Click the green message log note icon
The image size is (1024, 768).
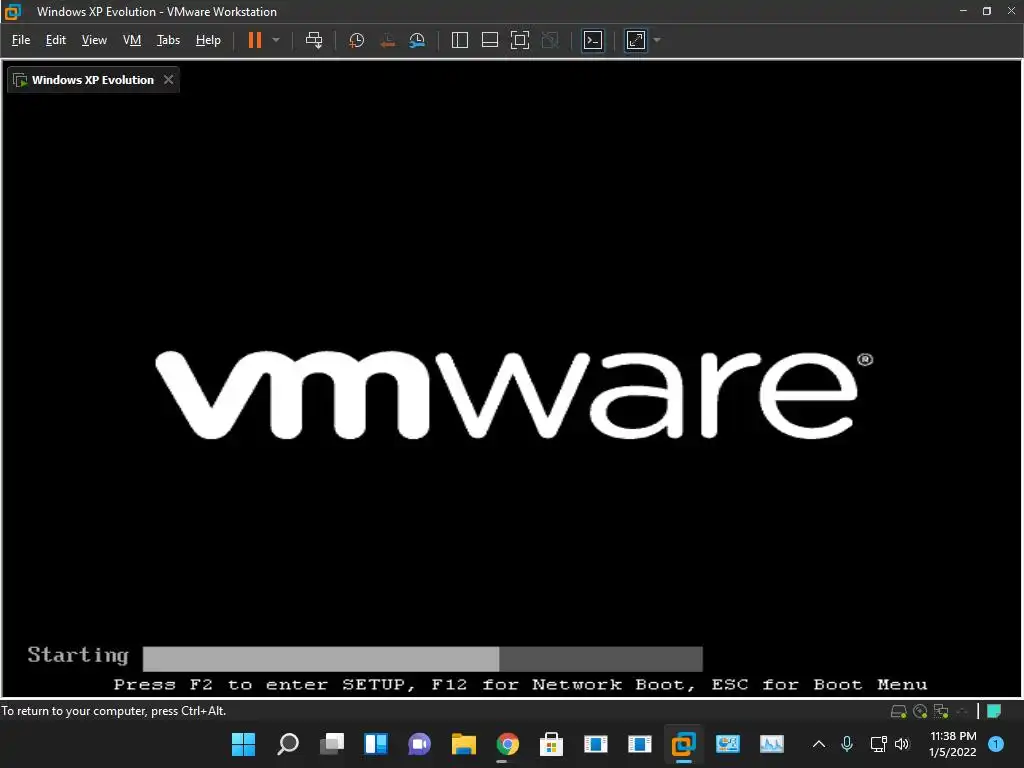click(994, 711)
